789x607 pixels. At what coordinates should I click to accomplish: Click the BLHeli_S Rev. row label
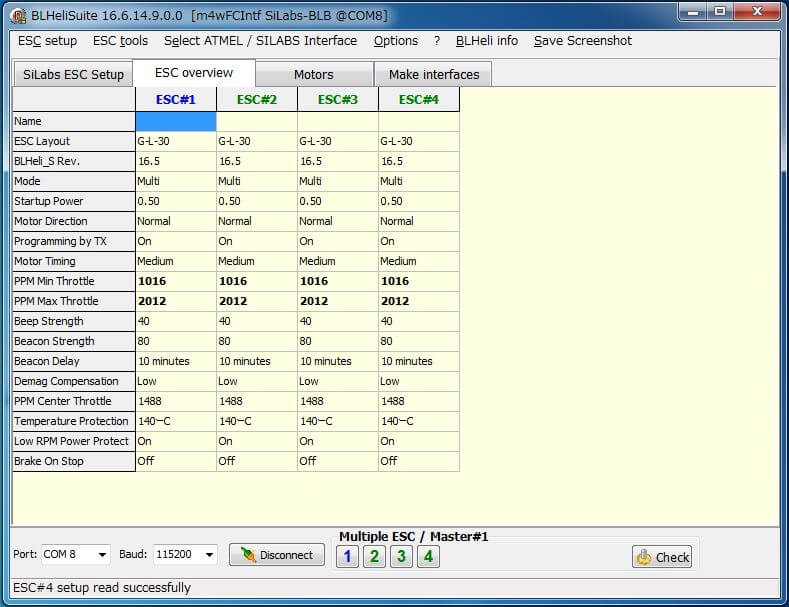click(74, 162)
